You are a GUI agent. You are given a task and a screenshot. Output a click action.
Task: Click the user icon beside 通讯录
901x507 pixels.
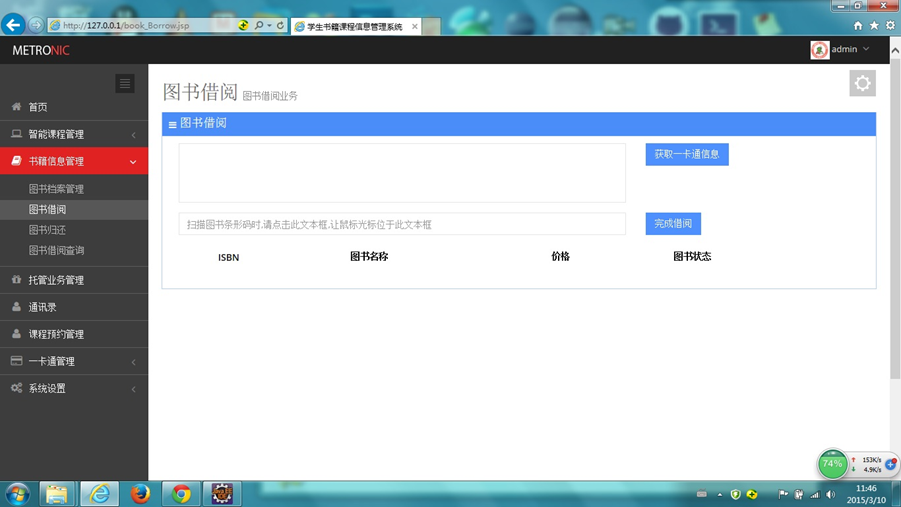coord(16,306)
